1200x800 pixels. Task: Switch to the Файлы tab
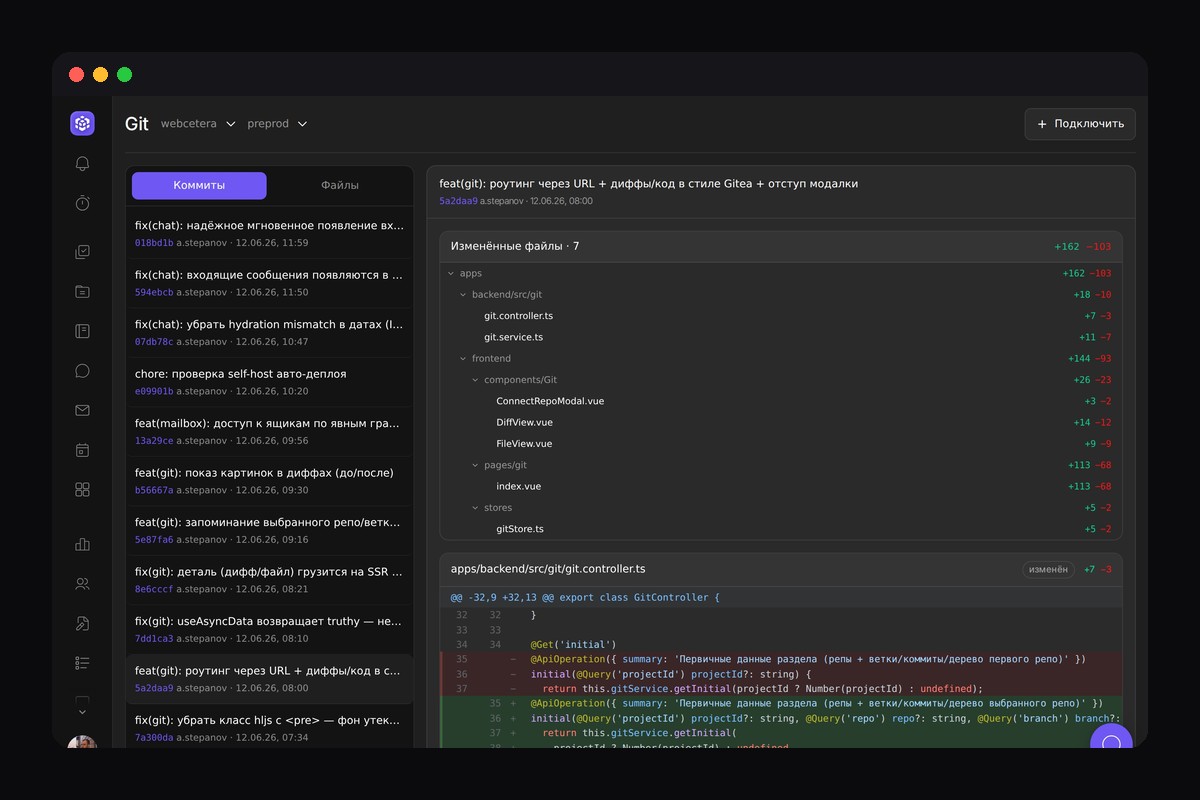coord(340,185)
